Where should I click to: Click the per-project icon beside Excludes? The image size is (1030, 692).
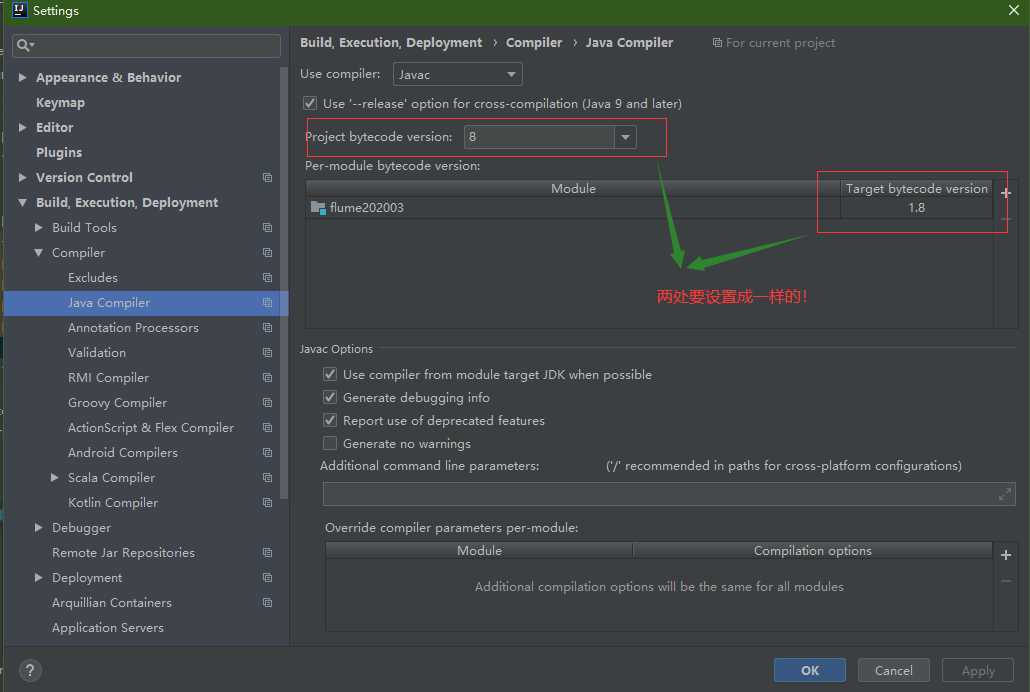(267, 277)
